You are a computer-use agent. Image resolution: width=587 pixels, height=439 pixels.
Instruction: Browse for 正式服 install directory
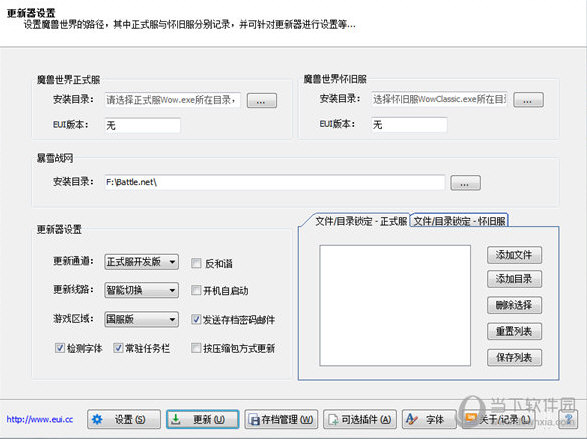[x=262, y=101]
